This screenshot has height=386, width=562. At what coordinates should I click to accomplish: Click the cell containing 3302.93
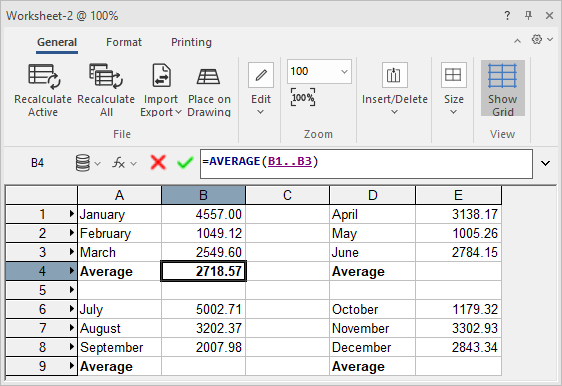(x=458, y=328)
